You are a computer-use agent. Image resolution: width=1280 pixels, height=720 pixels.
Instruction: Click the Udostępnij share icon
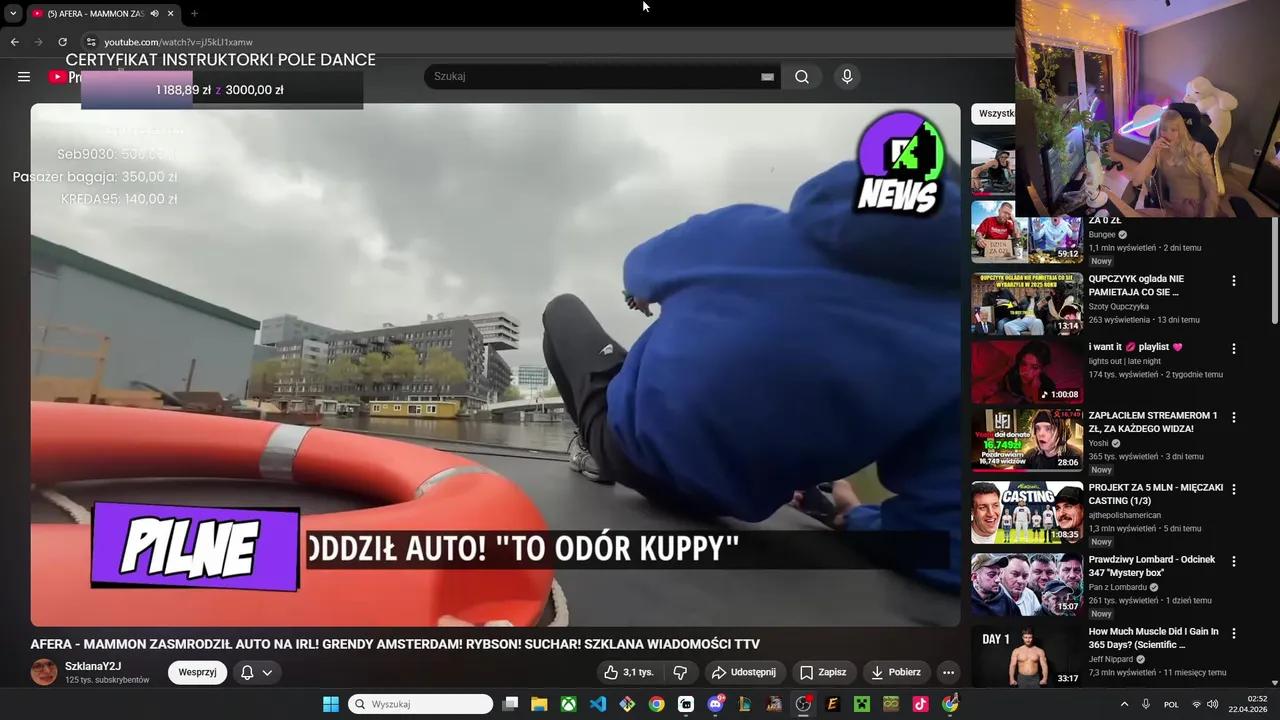pos(719,672)
